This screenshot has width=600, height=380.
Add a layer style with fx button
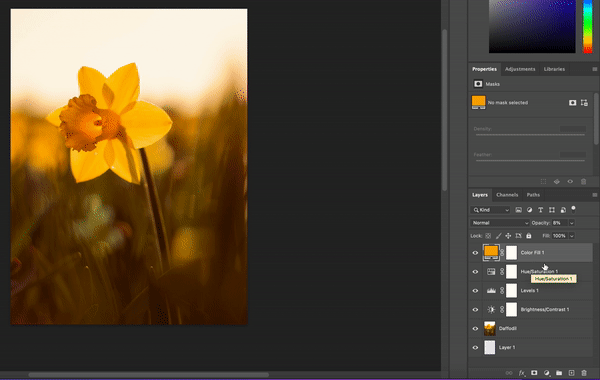522,373
